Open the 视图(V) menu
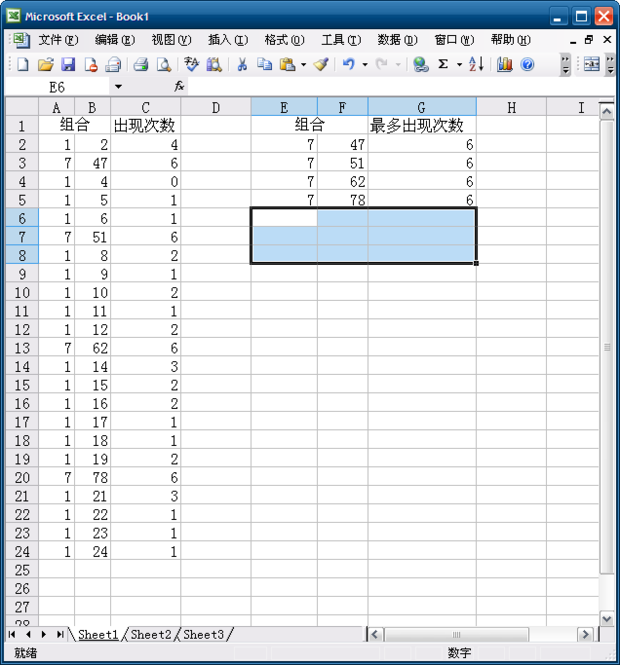This screenshot has width=620, height=665. point(171,40)
